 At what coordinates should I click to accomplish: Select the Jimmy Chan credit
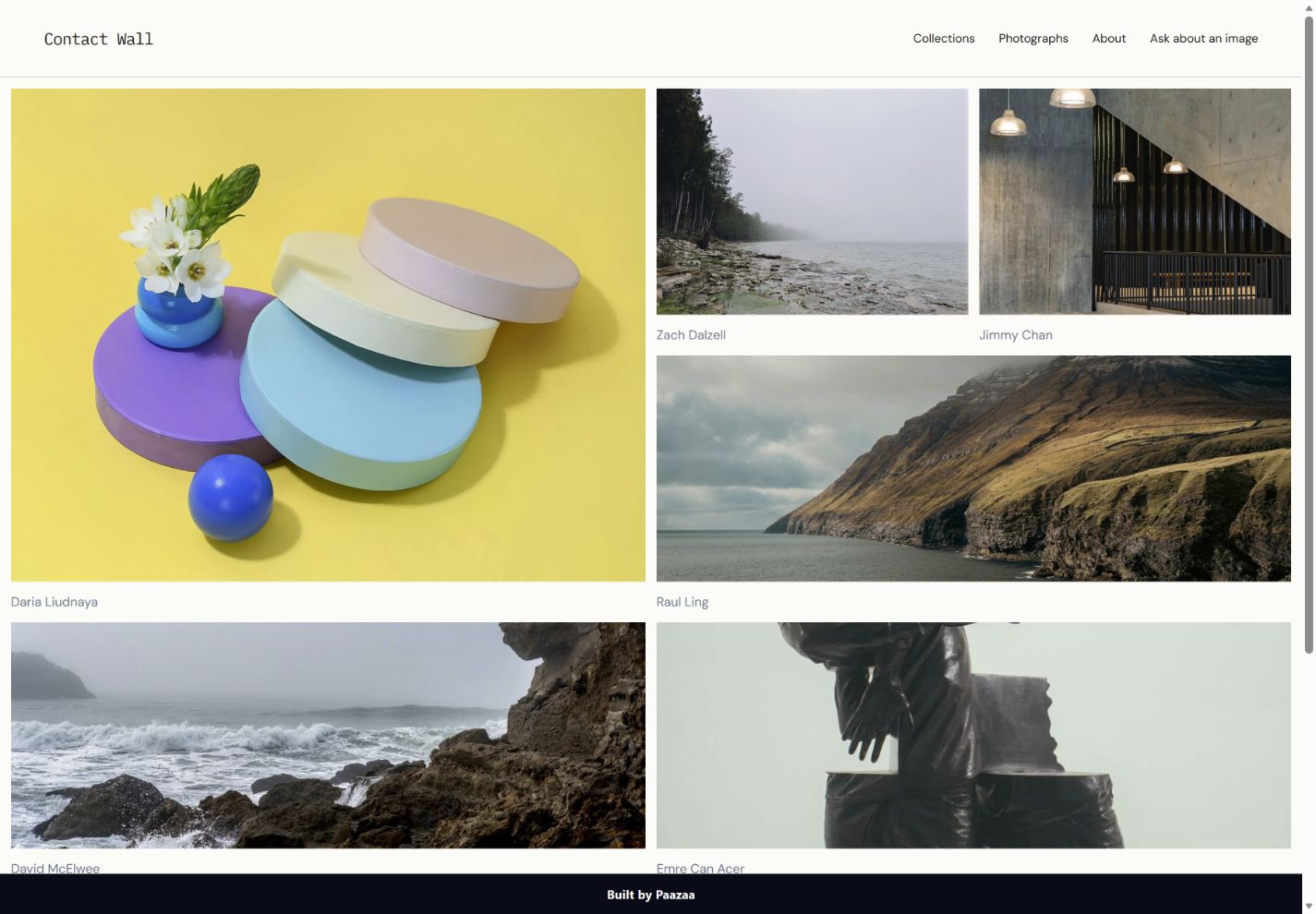1016,335
